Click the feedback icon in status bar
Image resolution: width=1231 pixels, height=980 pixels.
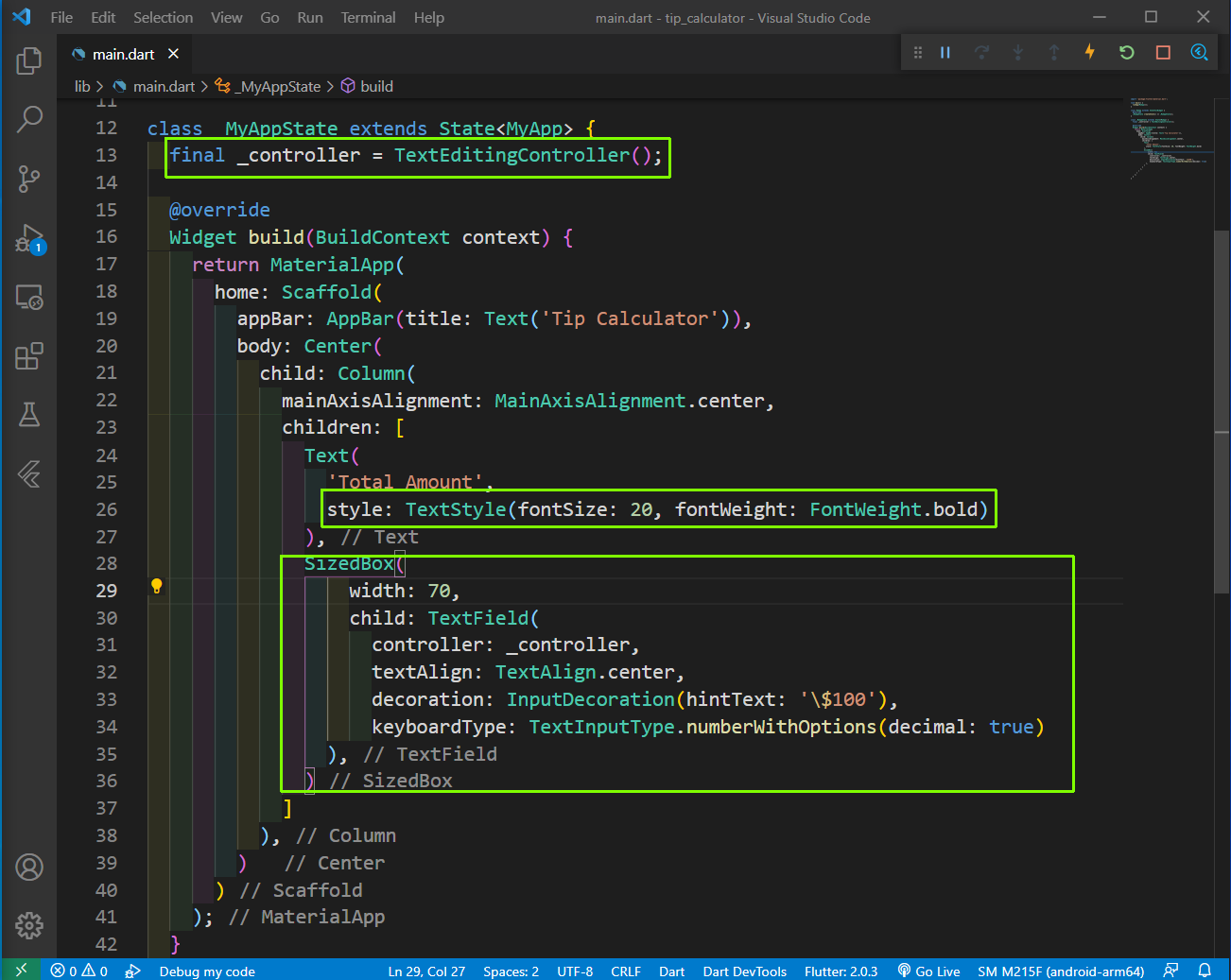[1170, 971]
